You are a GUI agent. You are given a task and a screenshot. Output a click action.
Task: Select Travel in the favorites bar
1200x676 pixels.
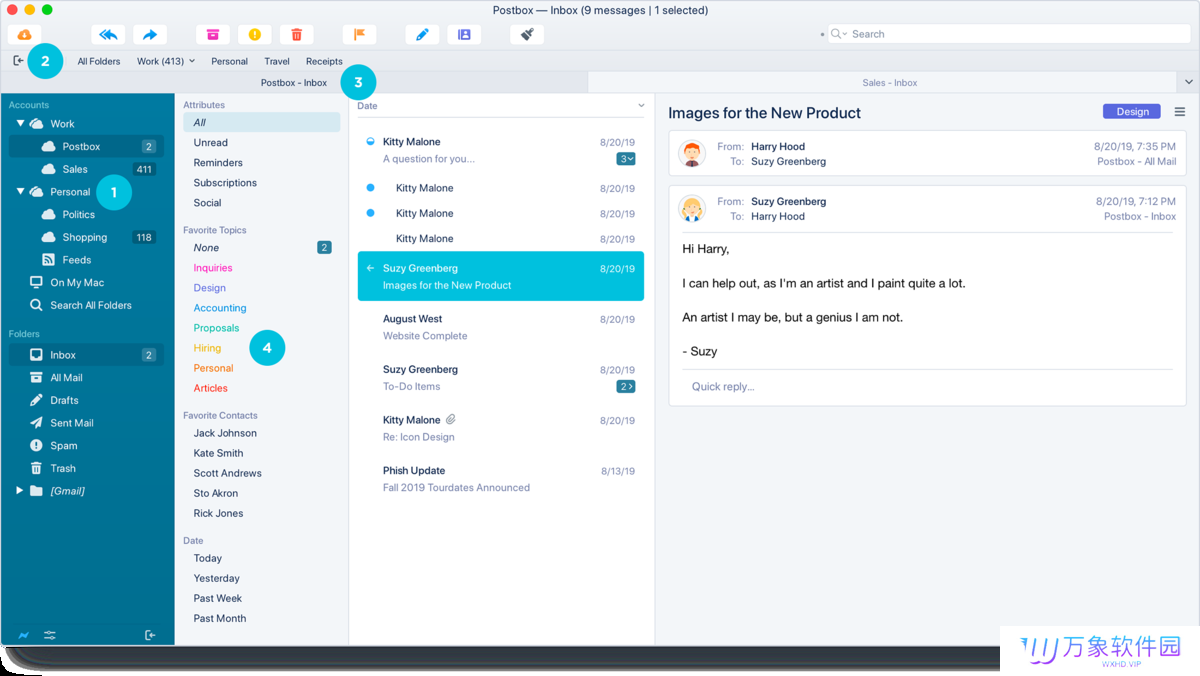pos(277,61)
